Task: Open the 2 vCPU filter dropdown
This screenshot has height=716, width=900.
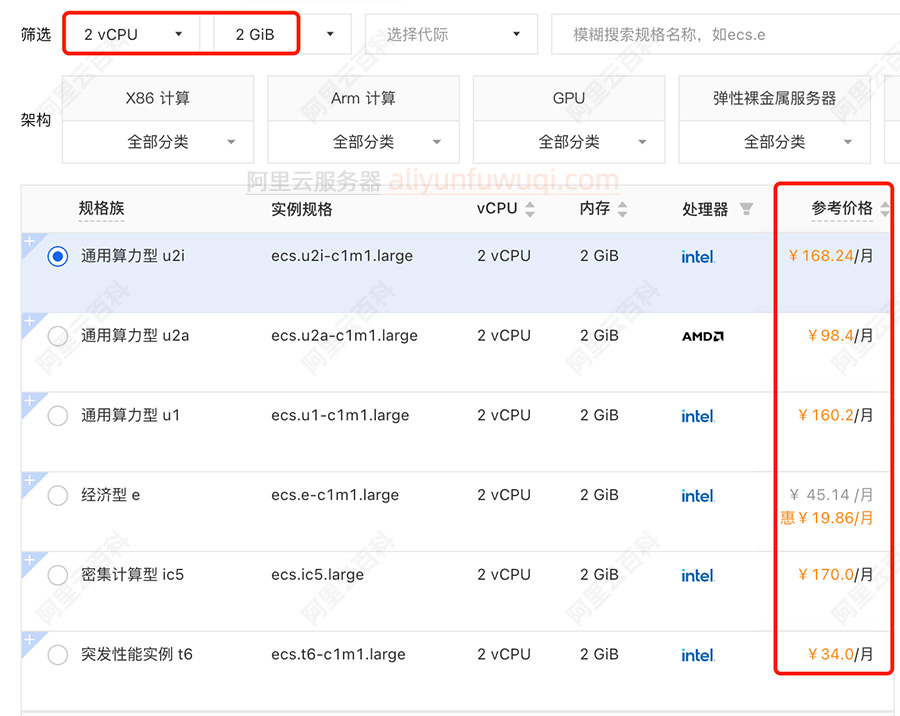Action: point(134,34)
